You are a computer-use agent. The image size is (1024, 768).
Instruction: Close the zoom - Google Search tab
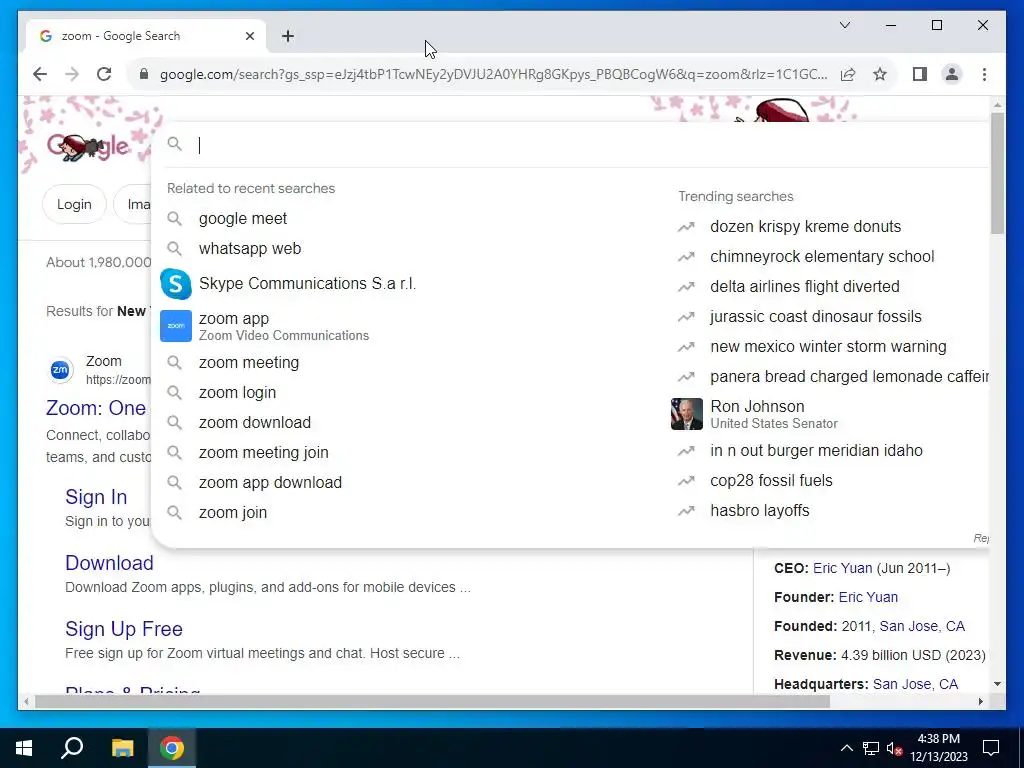[x=249, y=36]
